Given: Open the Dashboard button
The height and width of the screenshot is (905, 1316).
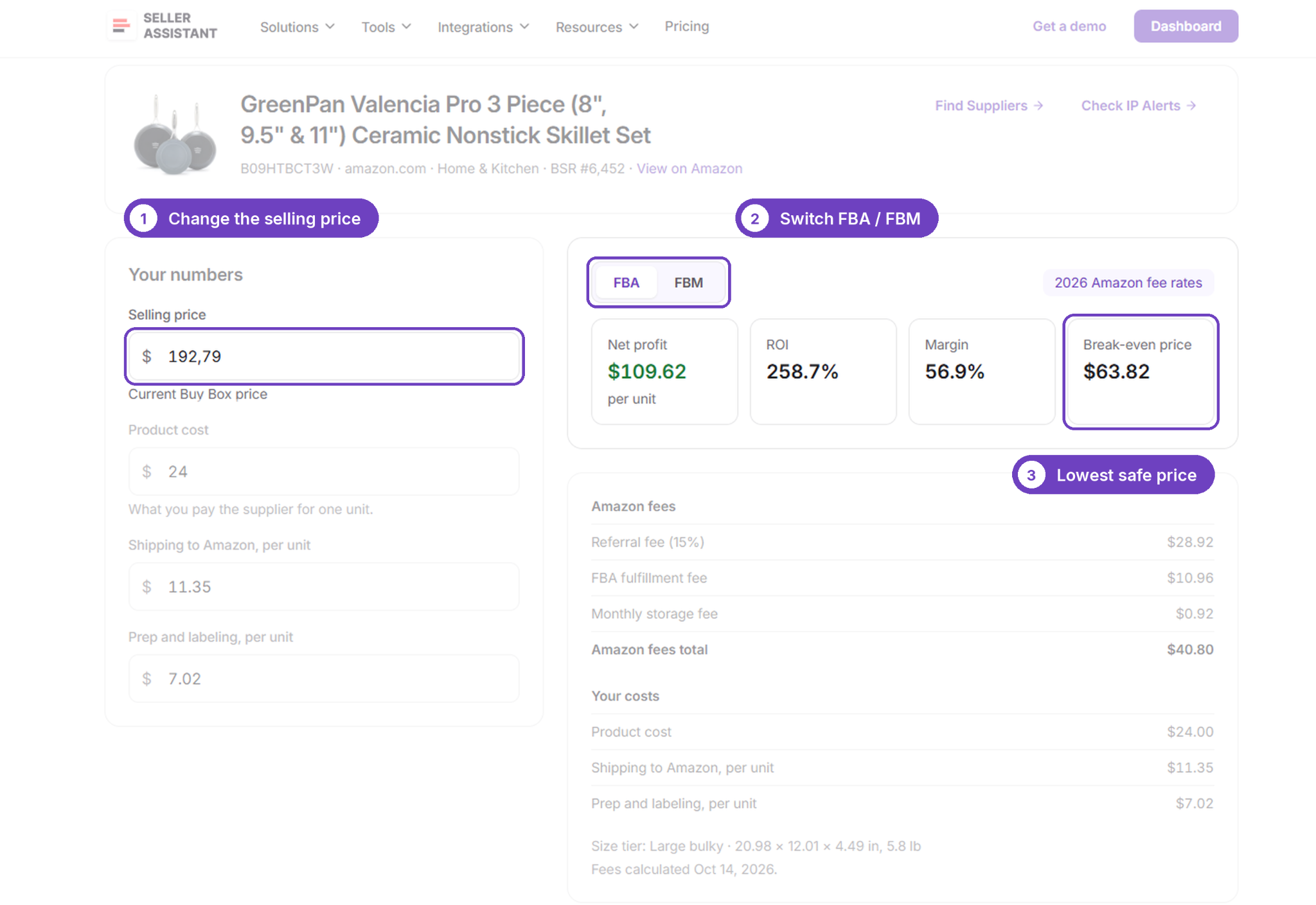Looking at the screenshot, I should pyautogui.click(x=1186, y=26).
